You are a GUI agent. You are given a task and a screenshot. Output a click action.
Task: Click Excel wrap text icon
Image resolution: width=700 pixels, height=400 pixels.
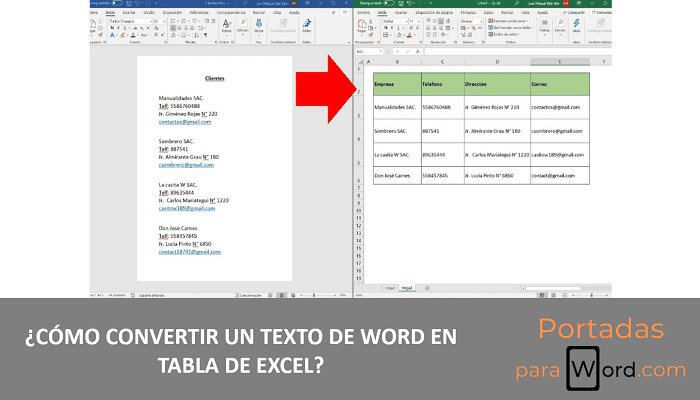click(448, 21)
